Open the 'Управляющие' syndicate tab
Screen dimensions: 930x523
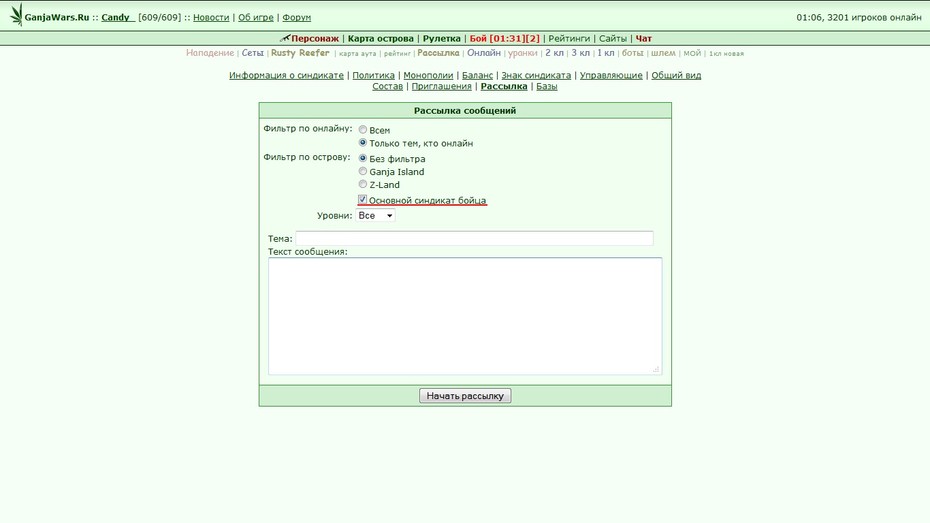pyautogui.click(x=611, y=75)
